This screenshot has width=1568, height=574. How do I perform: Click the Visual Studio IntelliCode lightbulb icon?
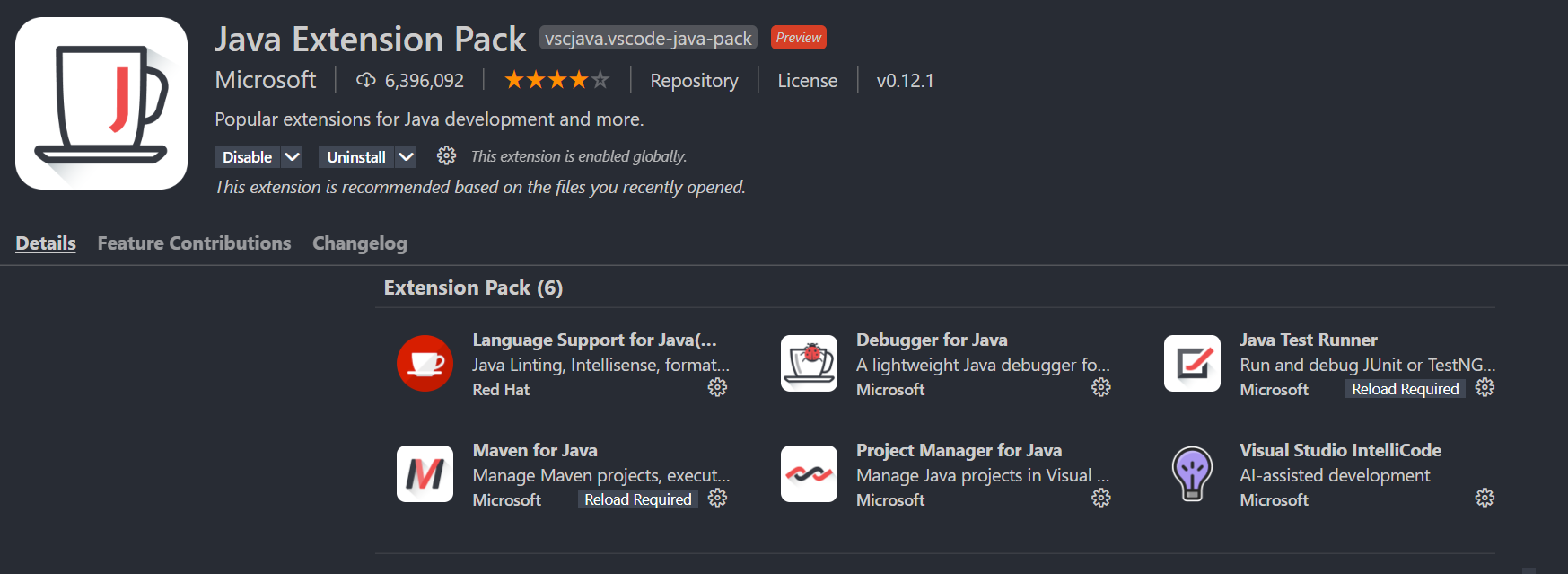pyautogui.click(x=1192, y=473)
